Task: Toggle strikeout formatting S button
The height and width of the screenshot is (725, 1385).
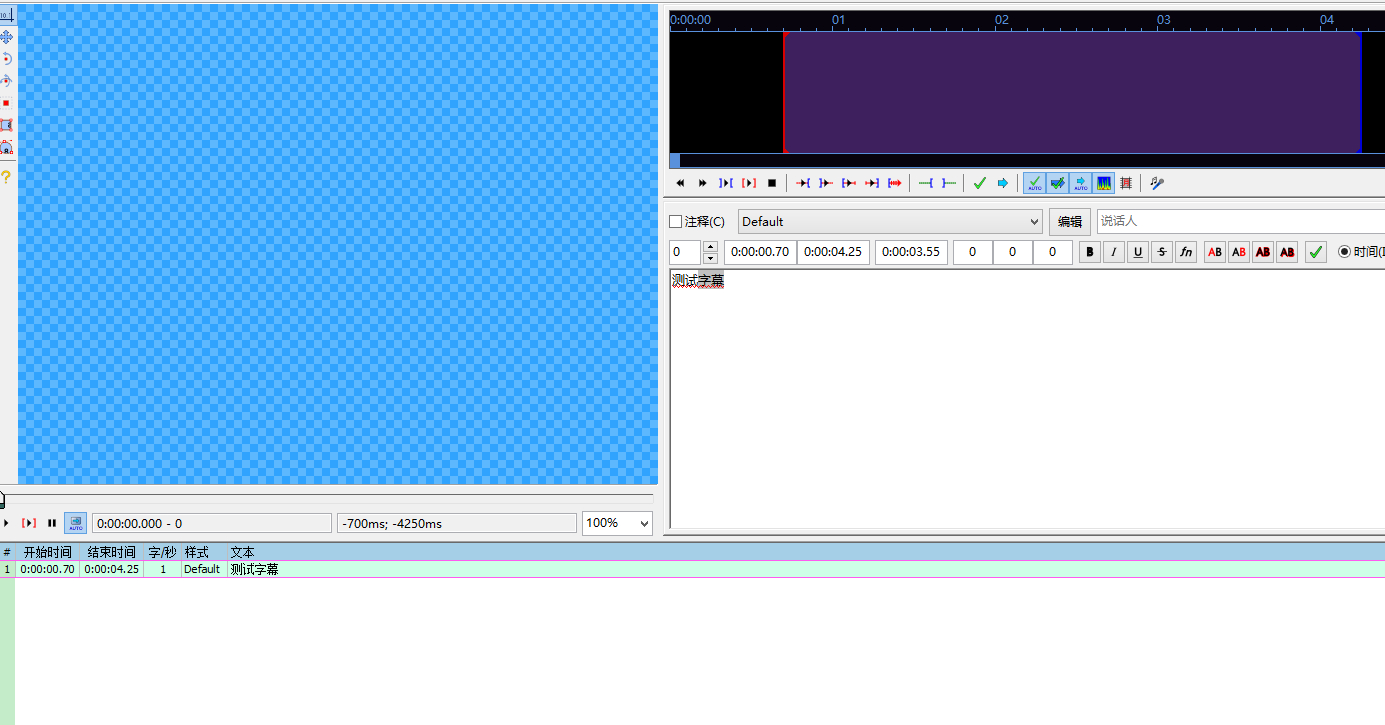Action: 1162,252
